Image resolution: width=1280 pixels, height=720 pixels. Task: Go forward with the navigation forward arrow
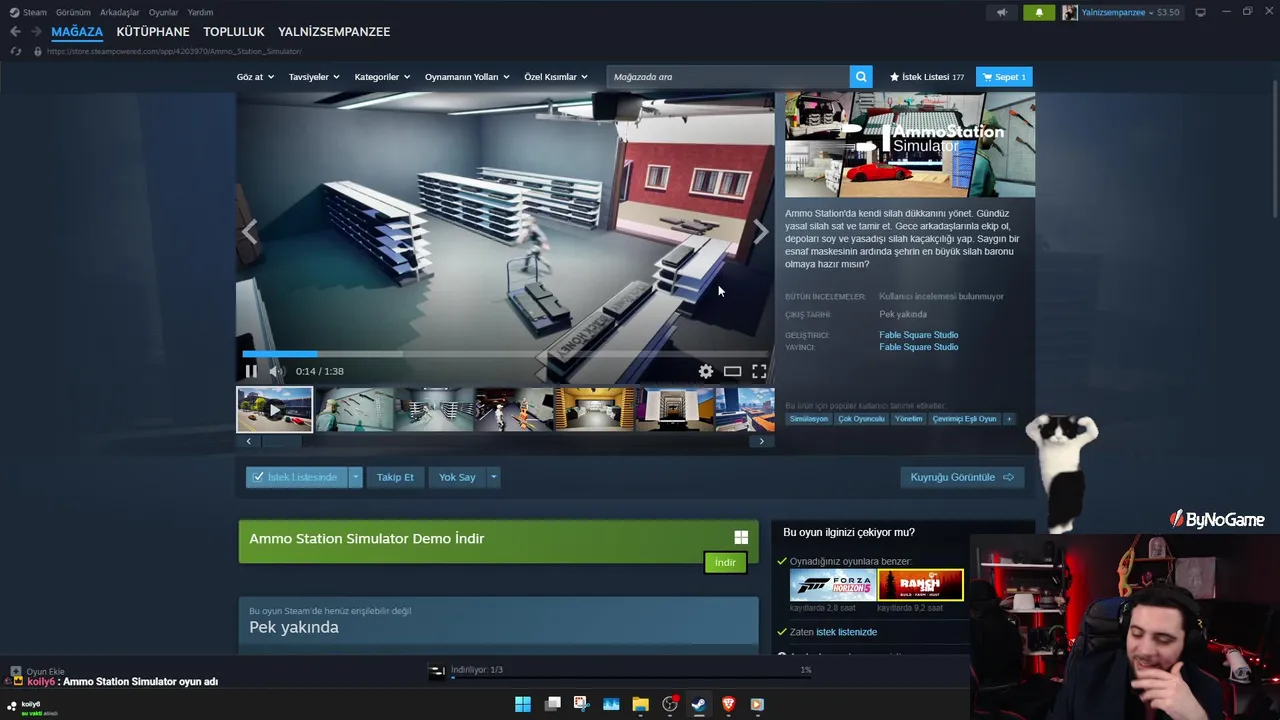click(36, 32)
